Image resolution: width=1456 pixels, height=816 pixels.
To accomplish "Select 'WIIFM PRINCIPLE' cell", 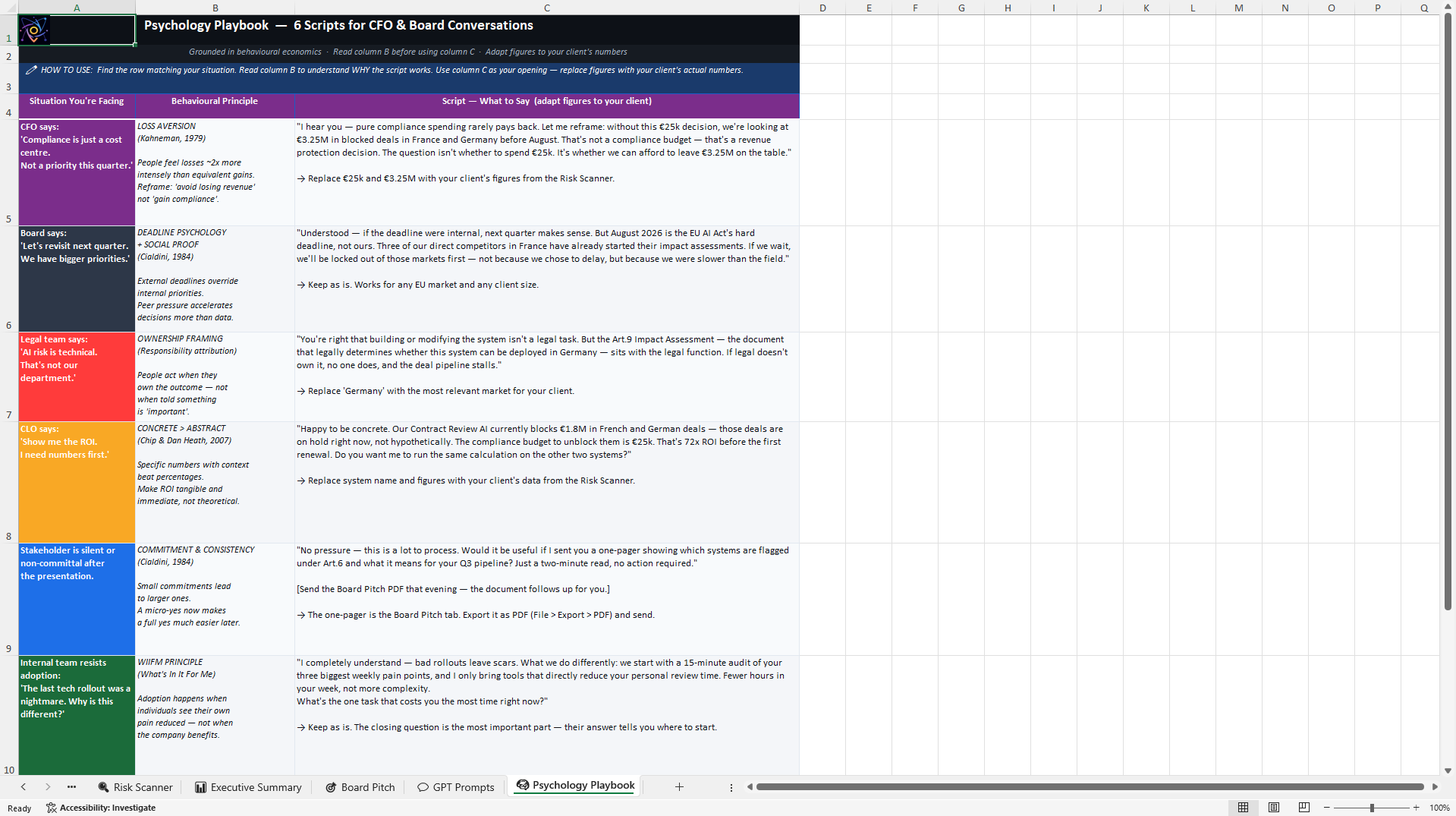I will click(215, 715).
